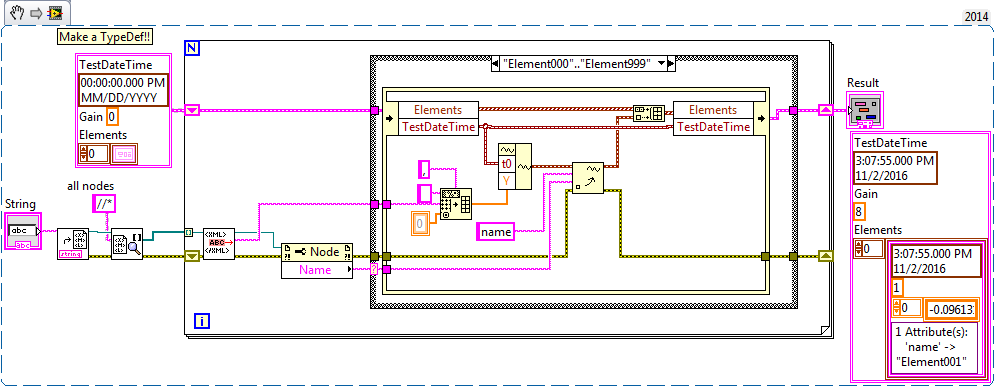Select the right pink shift register on the loop

pyautogui.click(x=825, y=110)
